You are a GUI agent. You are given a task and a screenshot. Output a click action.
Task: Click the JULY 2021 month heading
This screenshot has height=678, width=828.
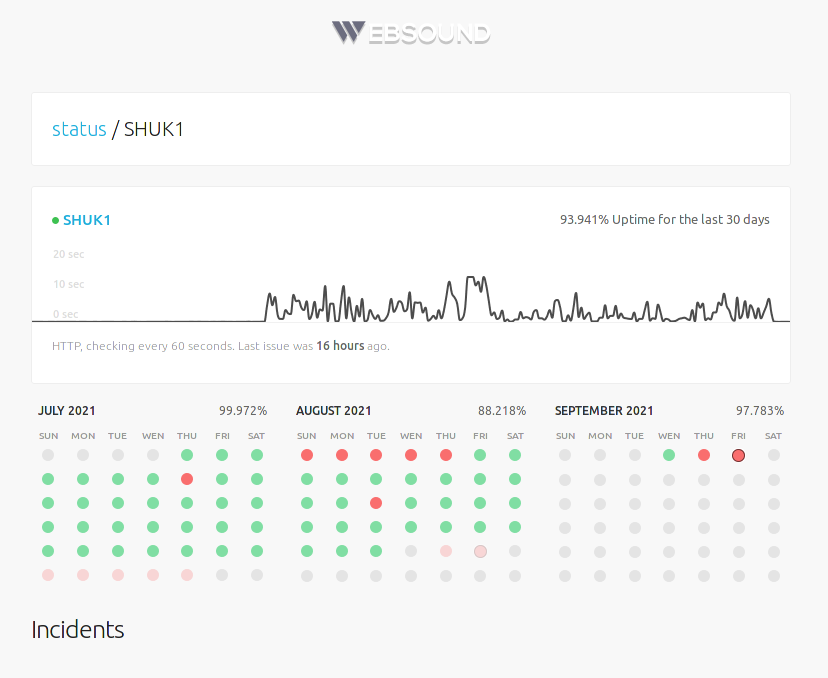point(67,411)
